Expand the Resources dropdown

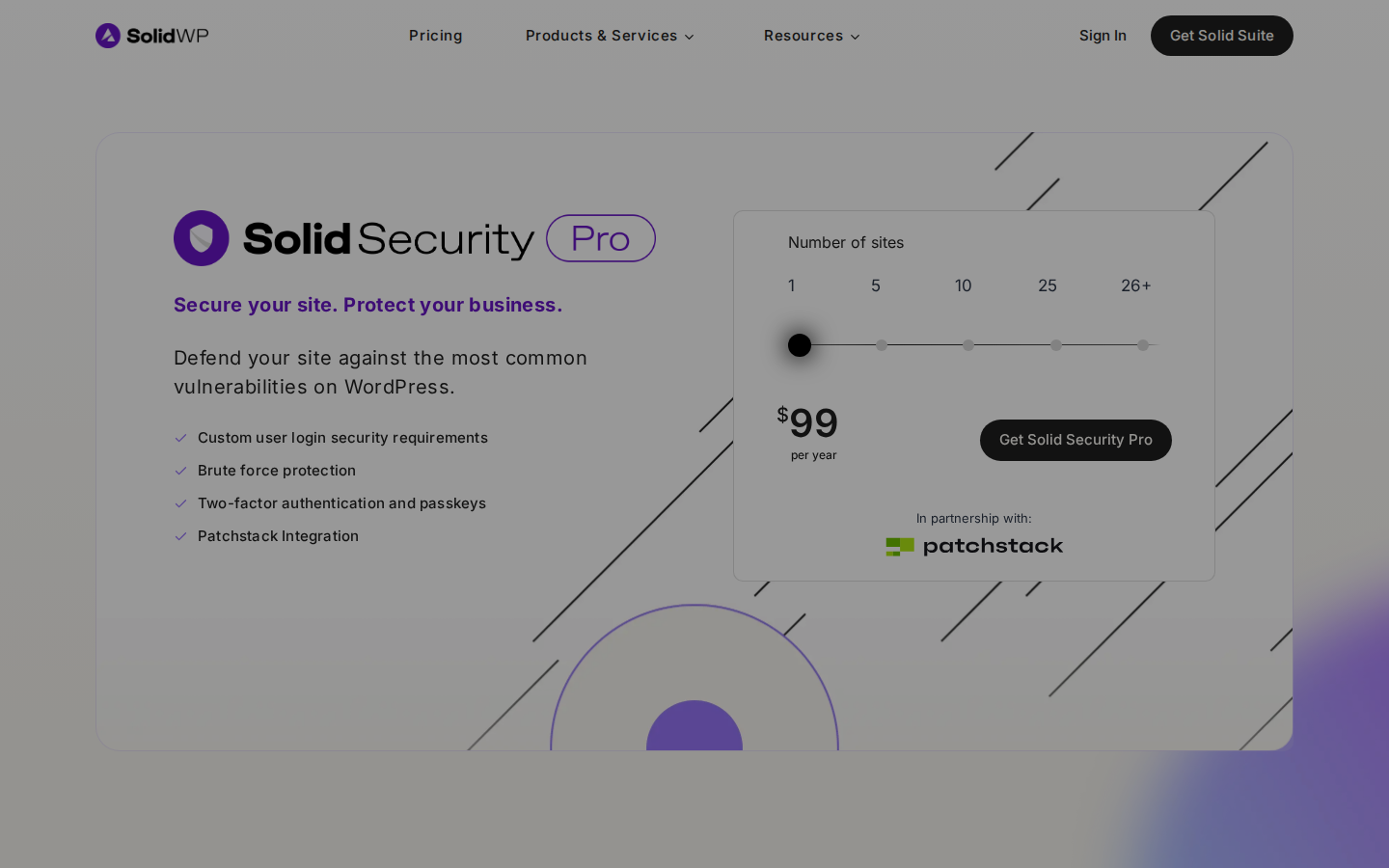tap(811, 36)
